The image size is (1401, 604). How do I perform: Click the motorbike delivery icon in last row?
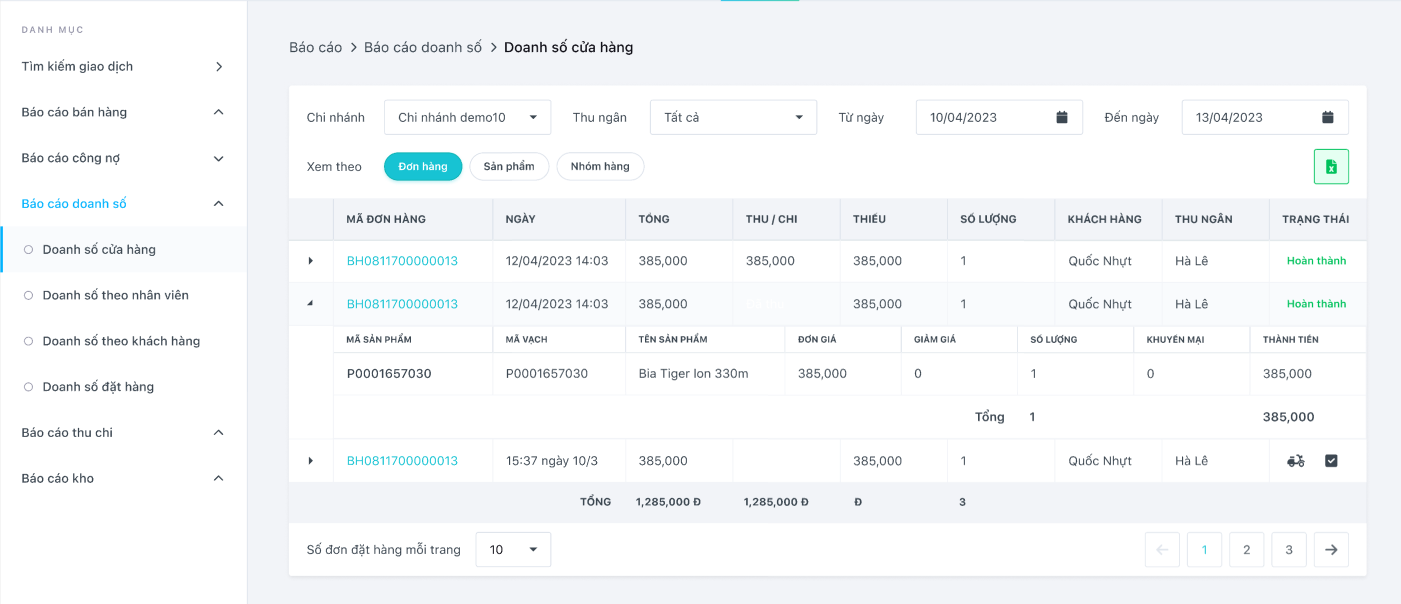tap(1295, 461)
